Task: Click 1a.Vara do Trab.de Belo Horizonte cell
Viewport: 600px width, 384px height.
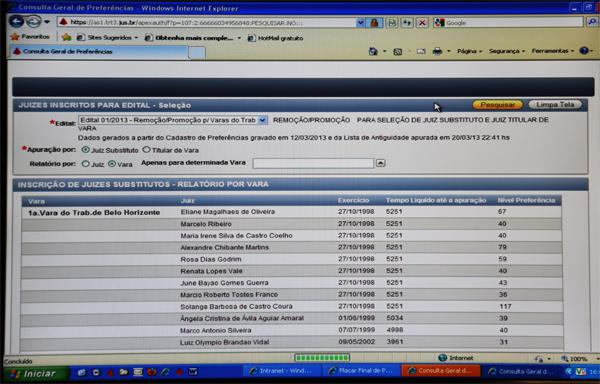Action: [94, 213]
